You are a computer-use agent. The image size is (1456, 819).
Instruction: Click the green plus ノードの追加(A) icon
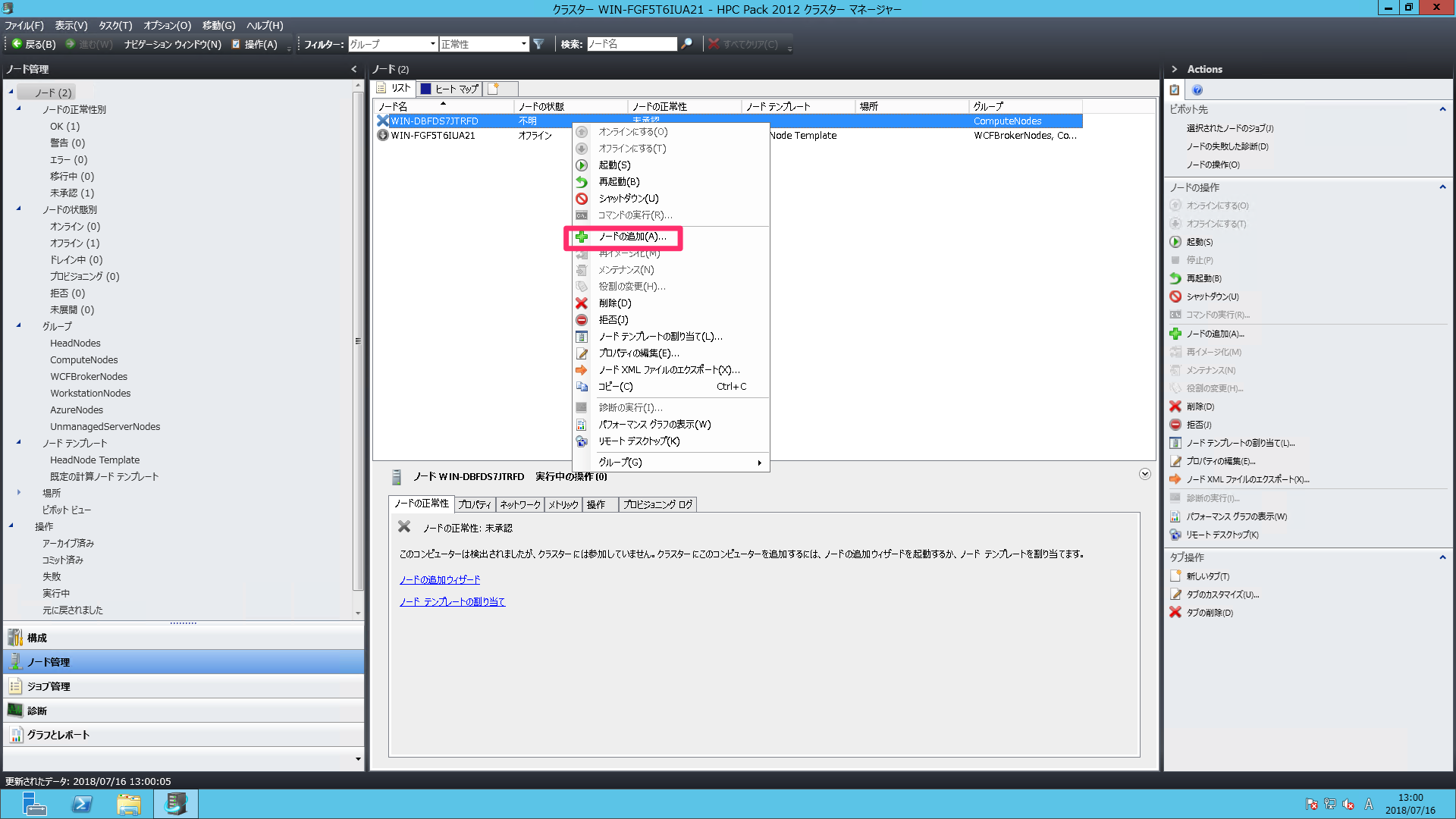point(1175,334)
